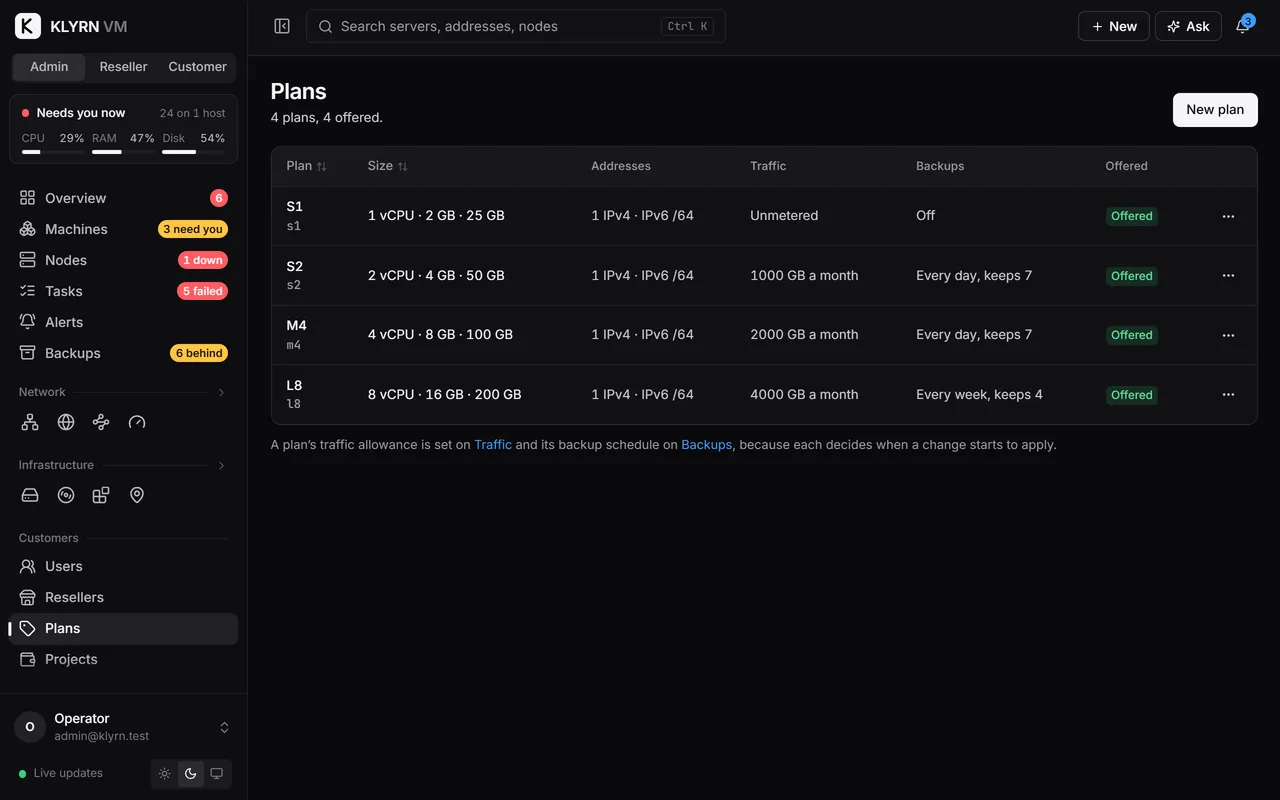Open the notifications bell
The image size is (1280, 800).
1243,26
